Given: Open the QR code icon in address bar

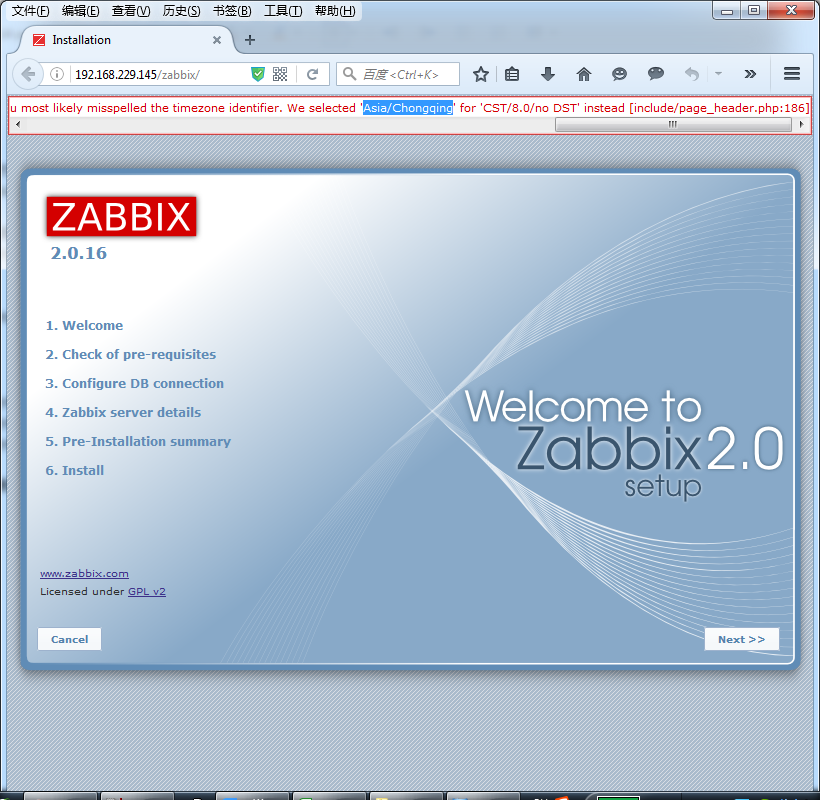Looking at the screenshot, I should click(x=280, y=74).
